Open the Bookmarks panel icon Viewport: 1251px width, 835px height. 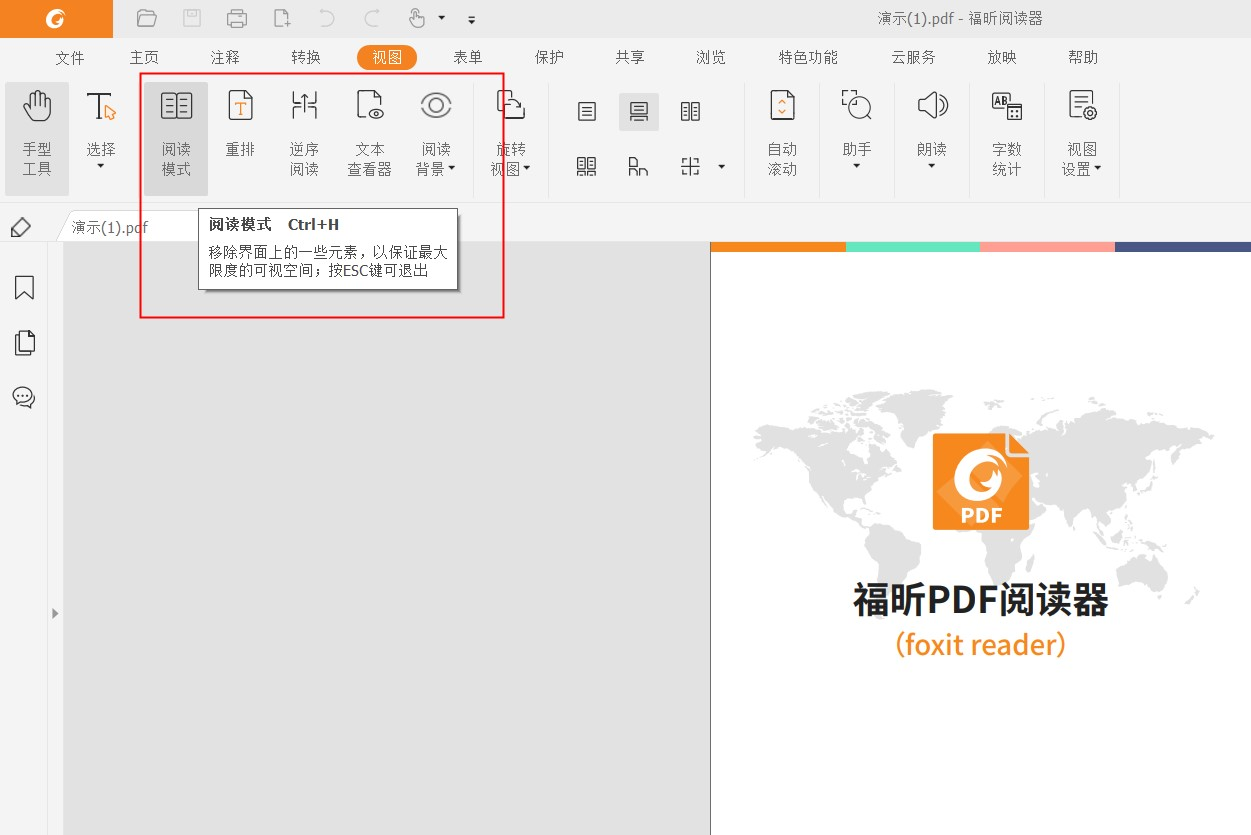[x=24, y=288]
